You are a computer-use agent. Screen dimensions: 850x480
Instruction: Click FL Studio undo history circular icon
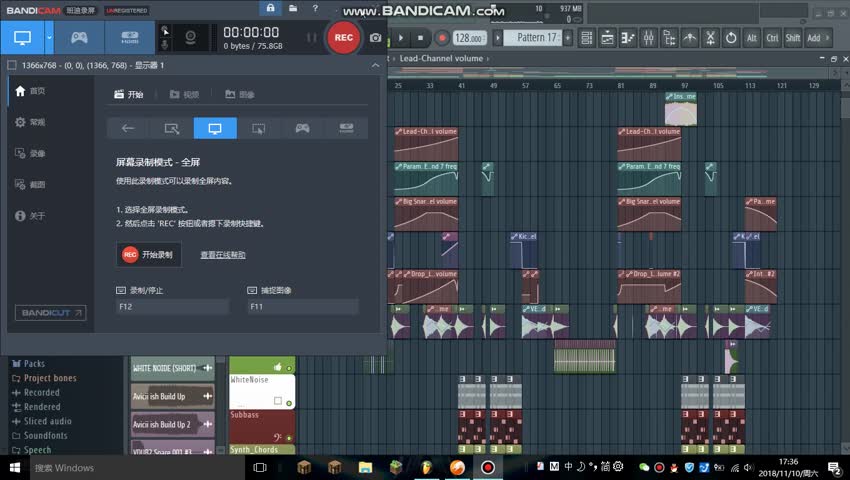tap(731, 38)
